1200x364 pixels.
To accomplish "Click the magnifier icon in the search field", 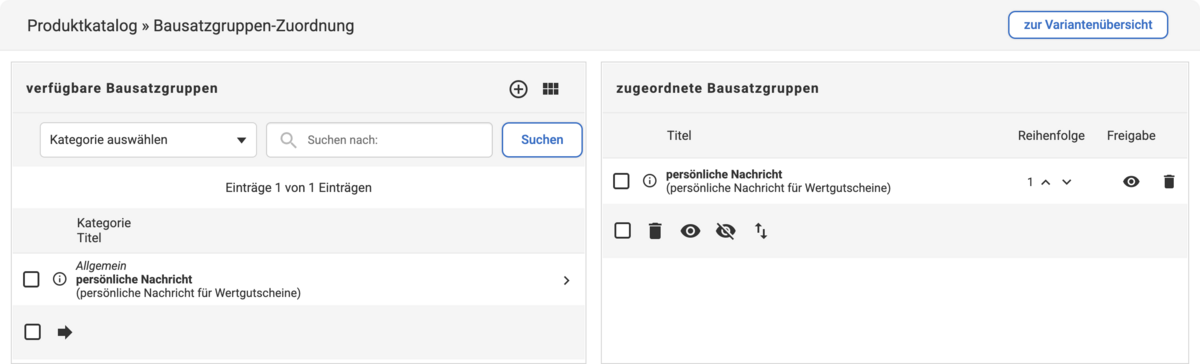I will pyautogui.click(x=288, y=140).
